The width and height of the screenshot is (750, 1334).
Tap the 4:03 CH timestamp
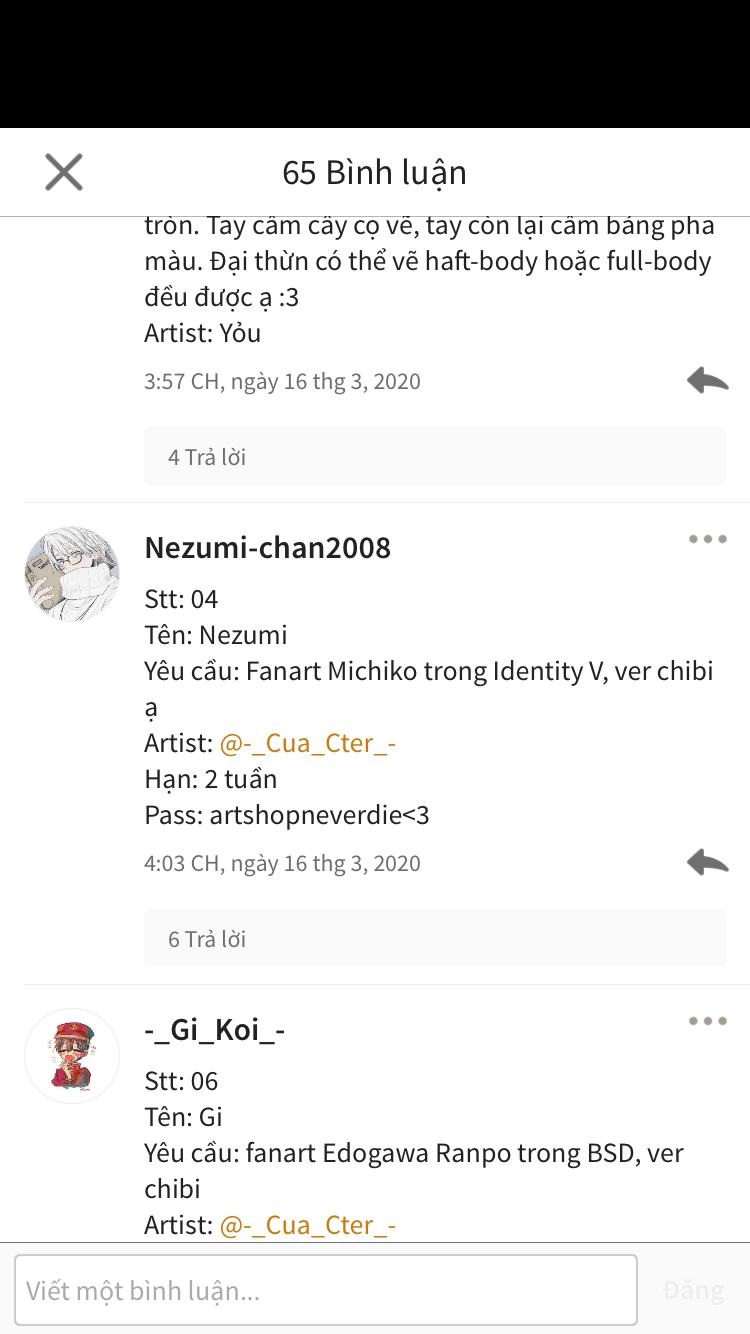(282, 863)
